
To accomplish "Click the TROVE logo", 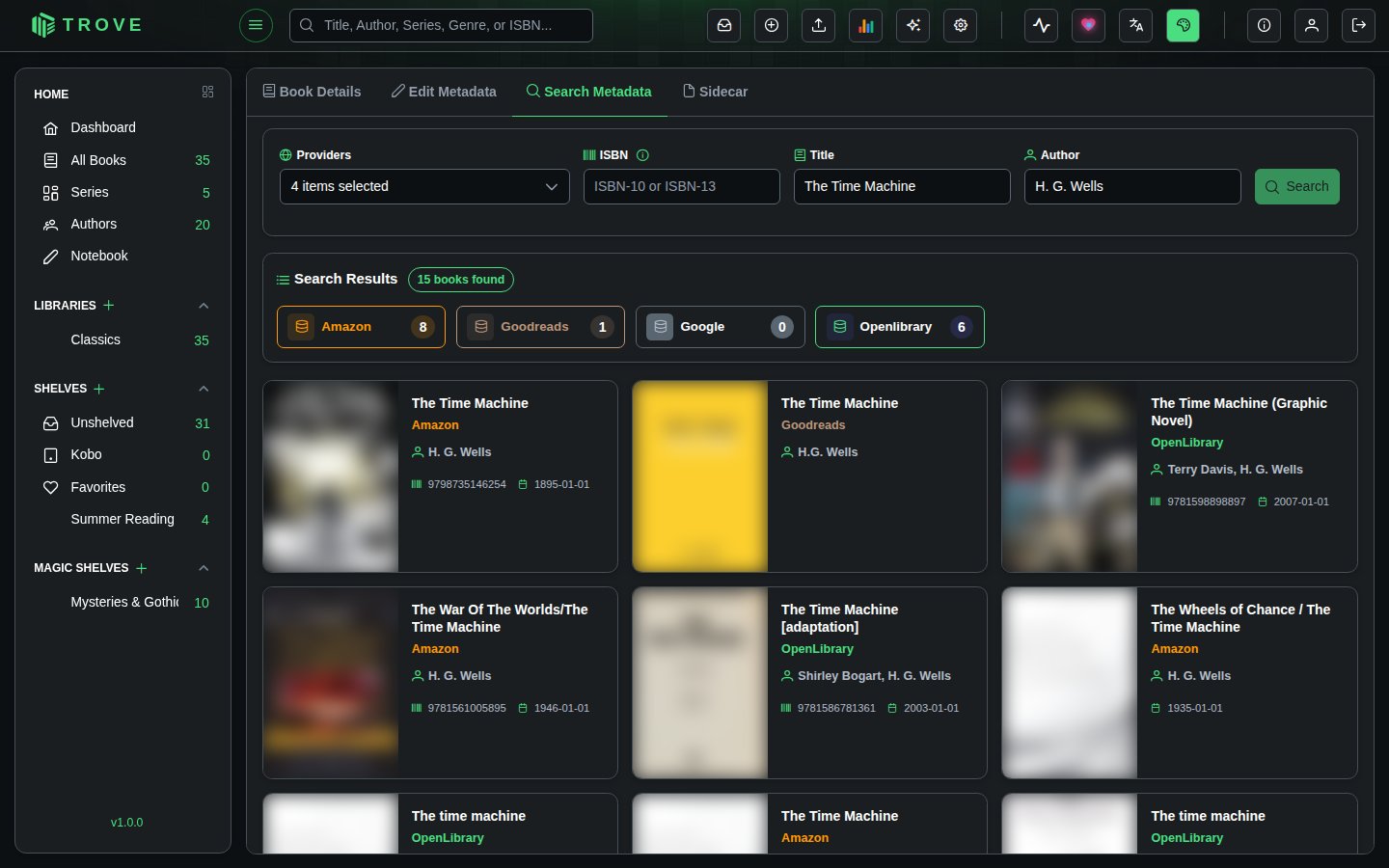I will point(87,25).
